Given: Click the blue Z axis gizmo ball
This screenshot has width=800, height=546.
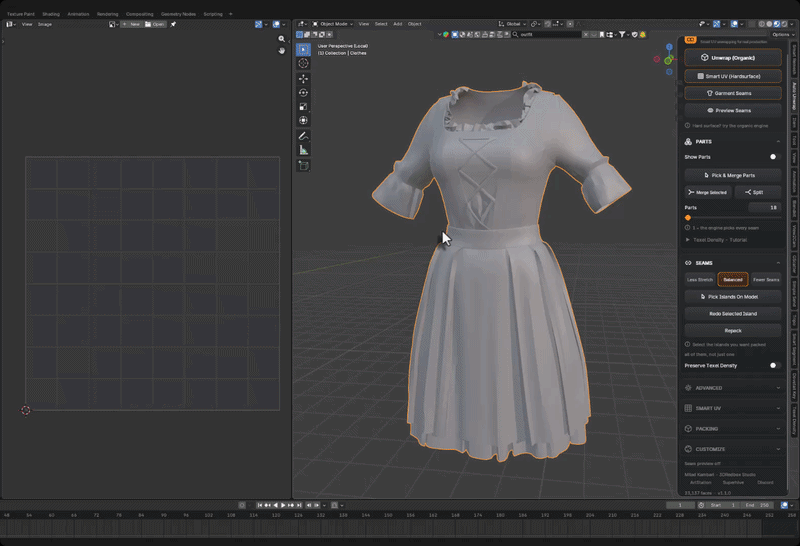Looking at the screenshot, I should (669, 46).
